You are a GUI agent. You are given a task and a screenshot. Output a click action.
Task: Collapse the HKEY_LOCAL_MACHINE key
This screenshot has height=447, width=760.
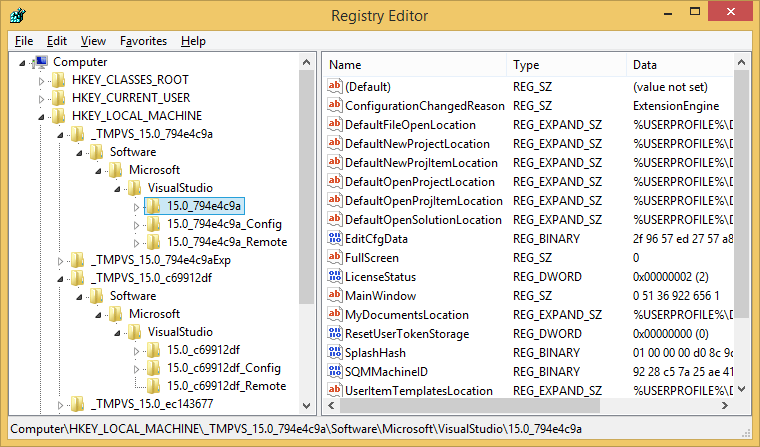pos(41,117)
